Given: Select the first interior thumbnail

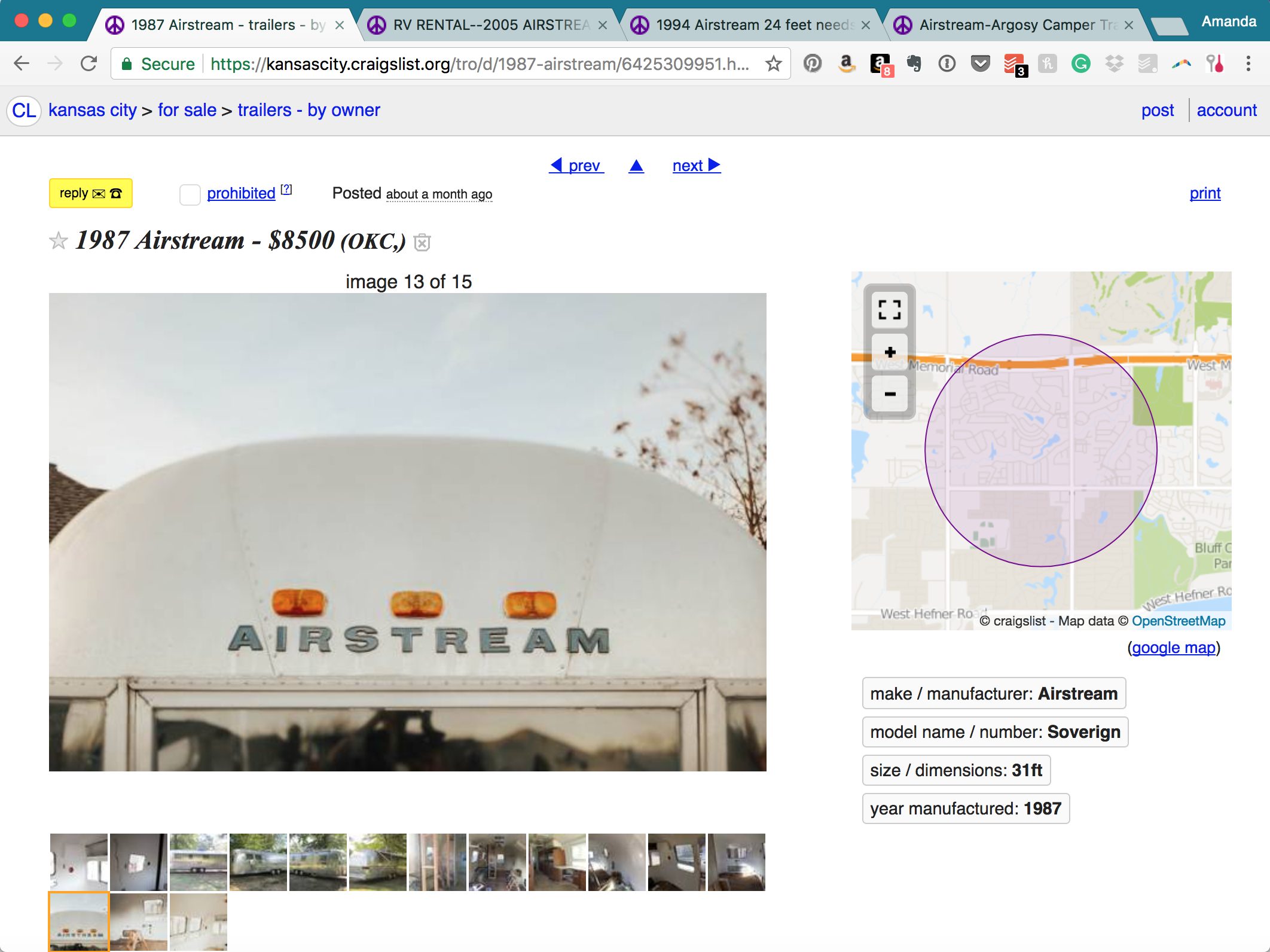Looking at the screenshot, I should tap(79, 862).
